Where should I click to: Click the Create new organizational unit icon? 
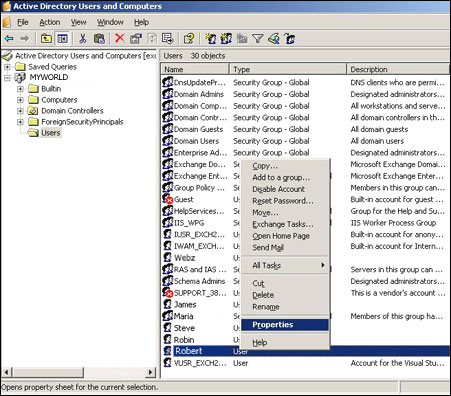[x=242, y=39]
